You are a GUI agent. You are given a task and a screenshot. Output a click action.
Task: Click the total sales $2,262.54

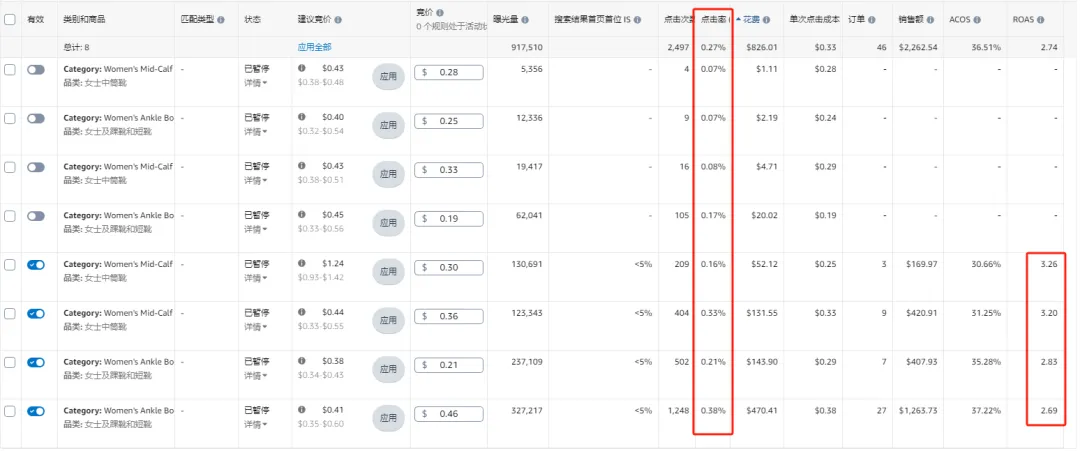pyautogui.click(x=918, y=47)
